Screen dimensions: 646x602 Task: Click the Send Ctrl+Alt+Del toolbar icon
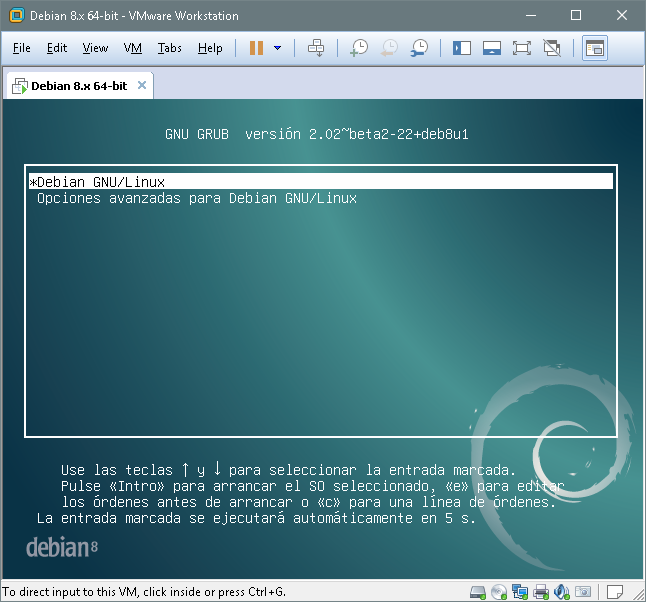[x=316, y=48]
